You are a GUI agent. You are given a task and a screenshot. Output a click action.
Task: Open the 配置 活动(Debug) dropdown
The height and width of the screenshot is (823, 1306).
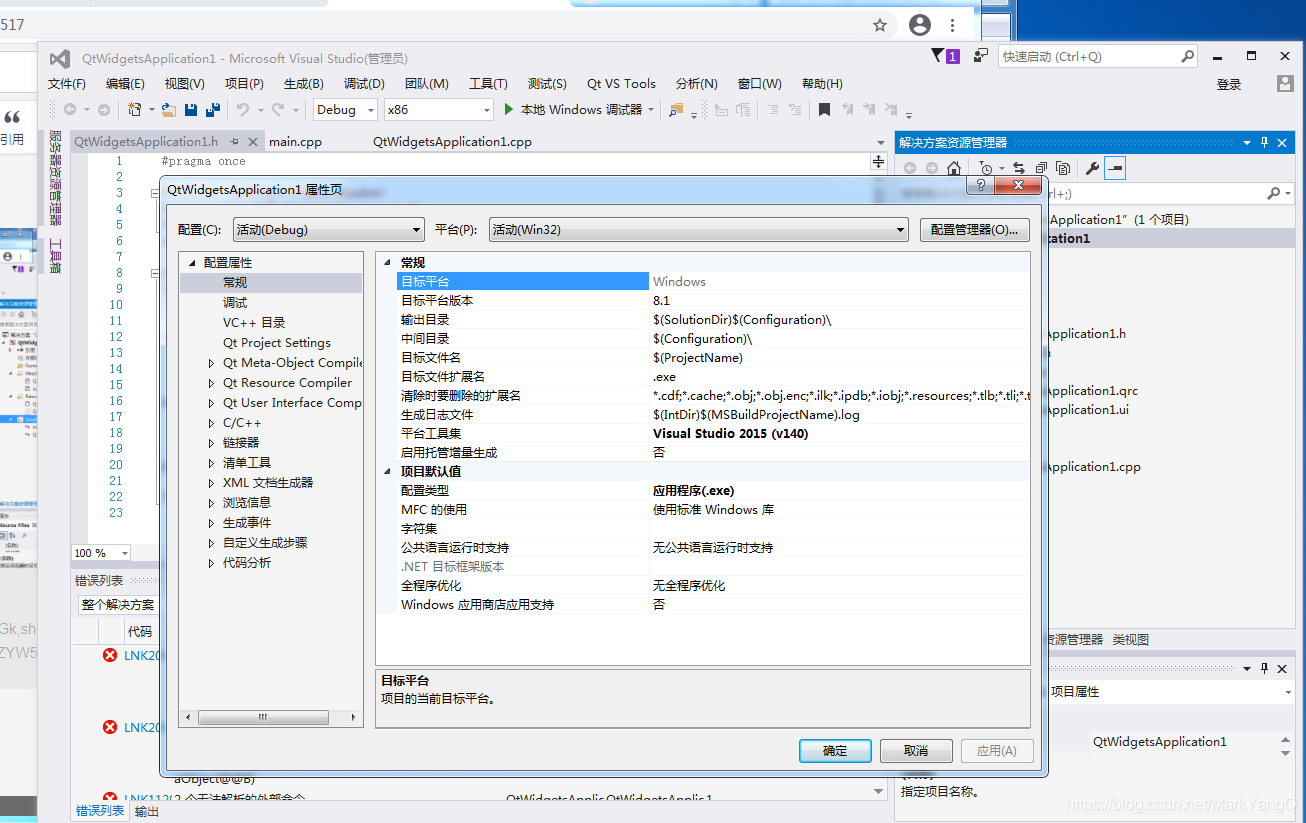tap(328, 230)
